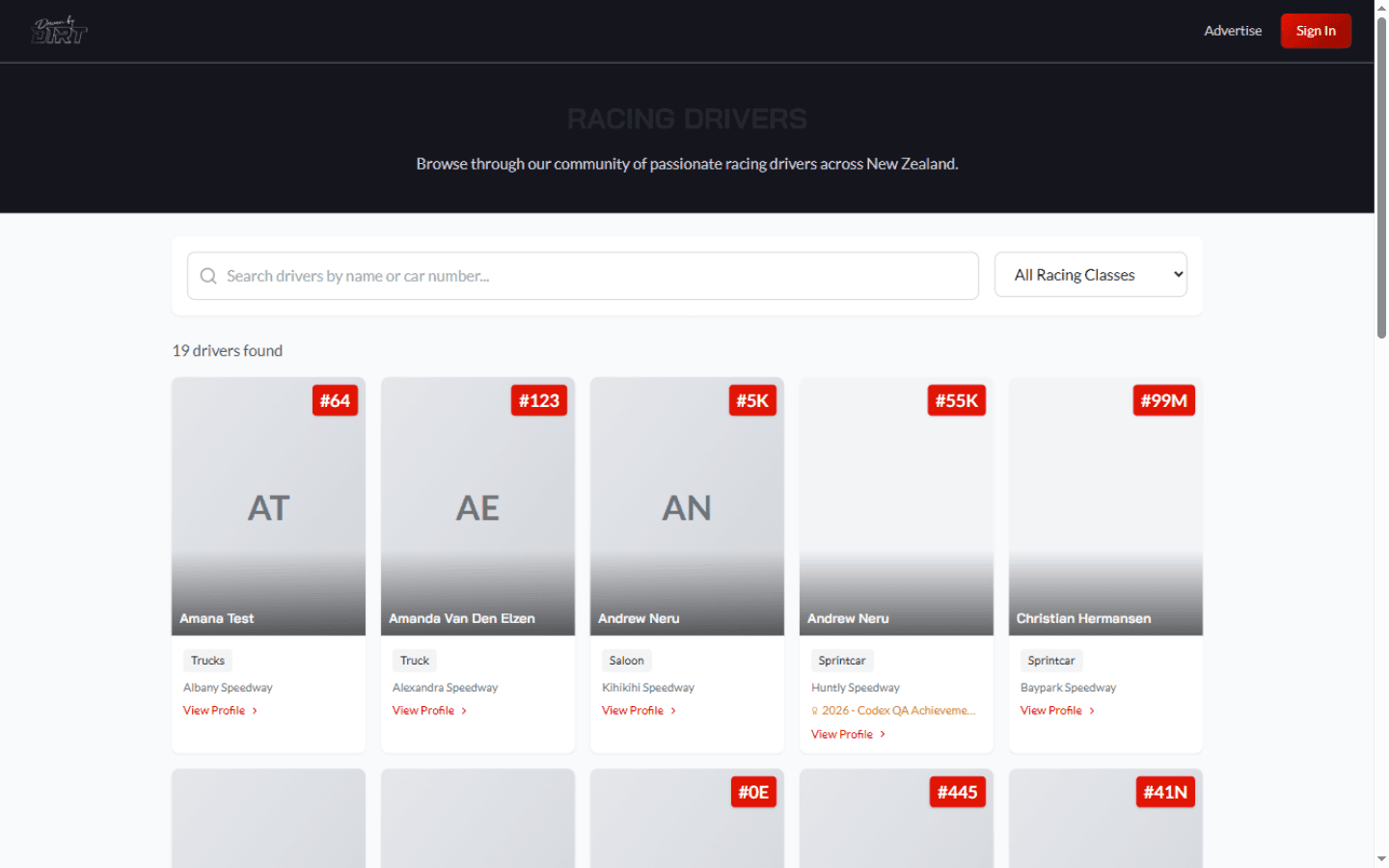Click the #0E car number badge
Viewport: 1389px width, 868px height.
(x=753, y=792)
